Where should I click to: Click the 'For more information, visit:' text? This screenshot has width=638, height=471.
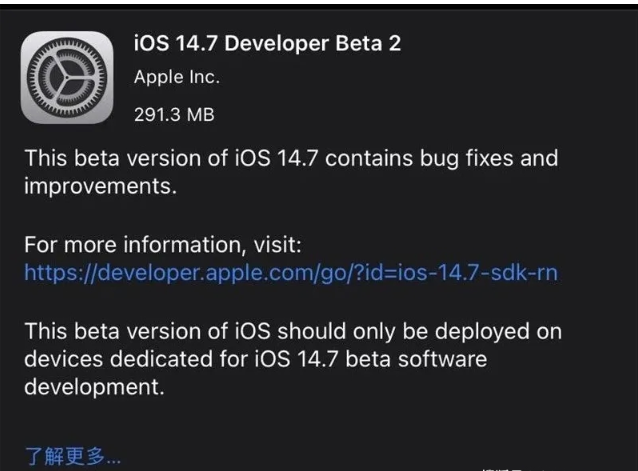click(164, 245)
